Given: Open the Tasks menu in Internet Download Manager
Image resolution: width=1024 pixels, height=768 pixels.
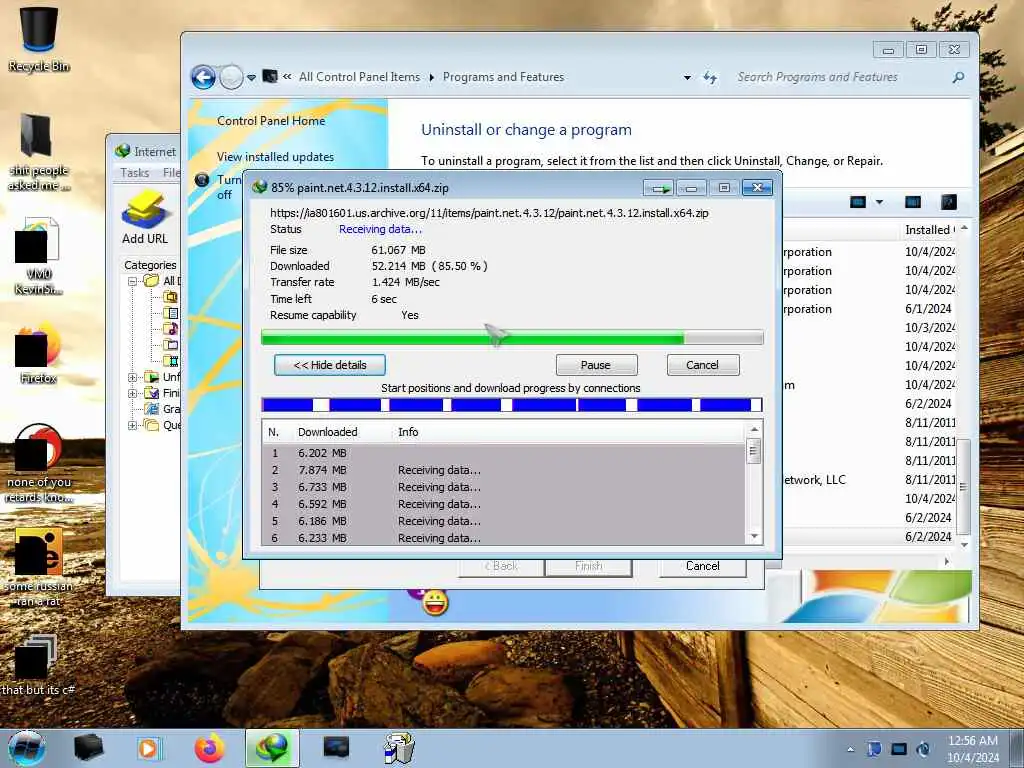Looking at the screenshot, I should point(135,172).
